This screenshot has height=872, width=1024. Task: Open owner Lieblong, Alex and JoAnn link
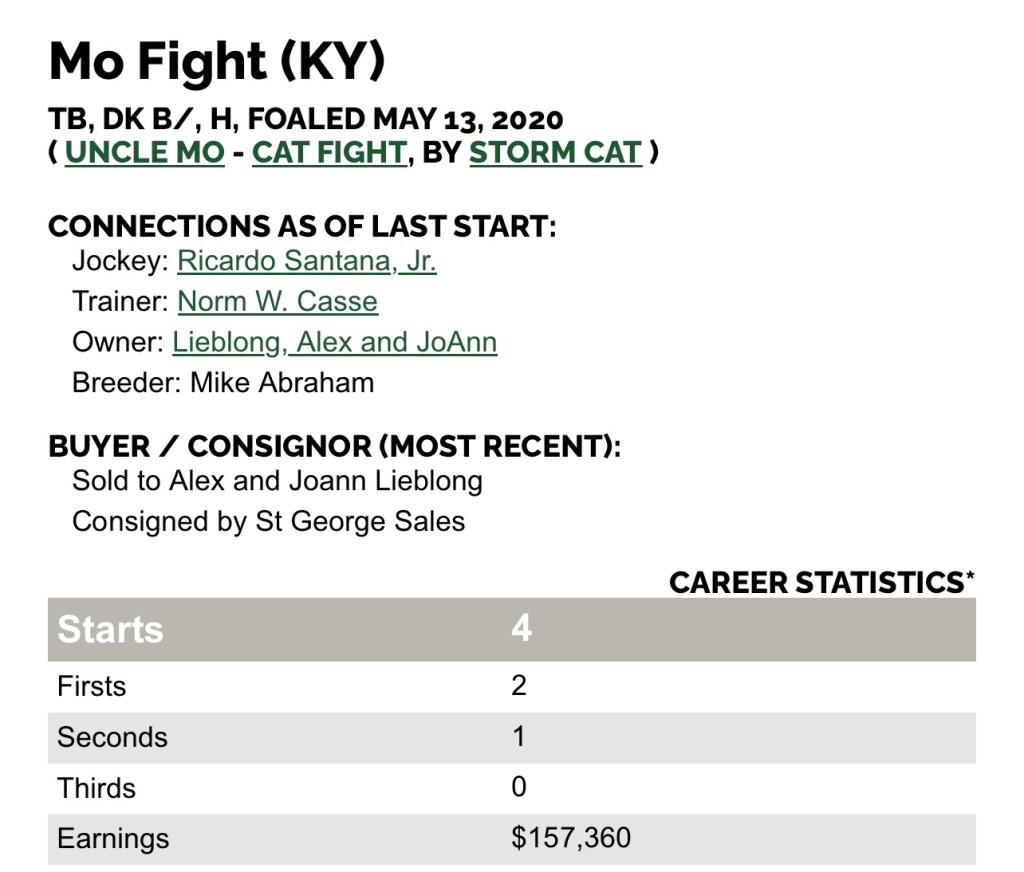click(334, 342)
